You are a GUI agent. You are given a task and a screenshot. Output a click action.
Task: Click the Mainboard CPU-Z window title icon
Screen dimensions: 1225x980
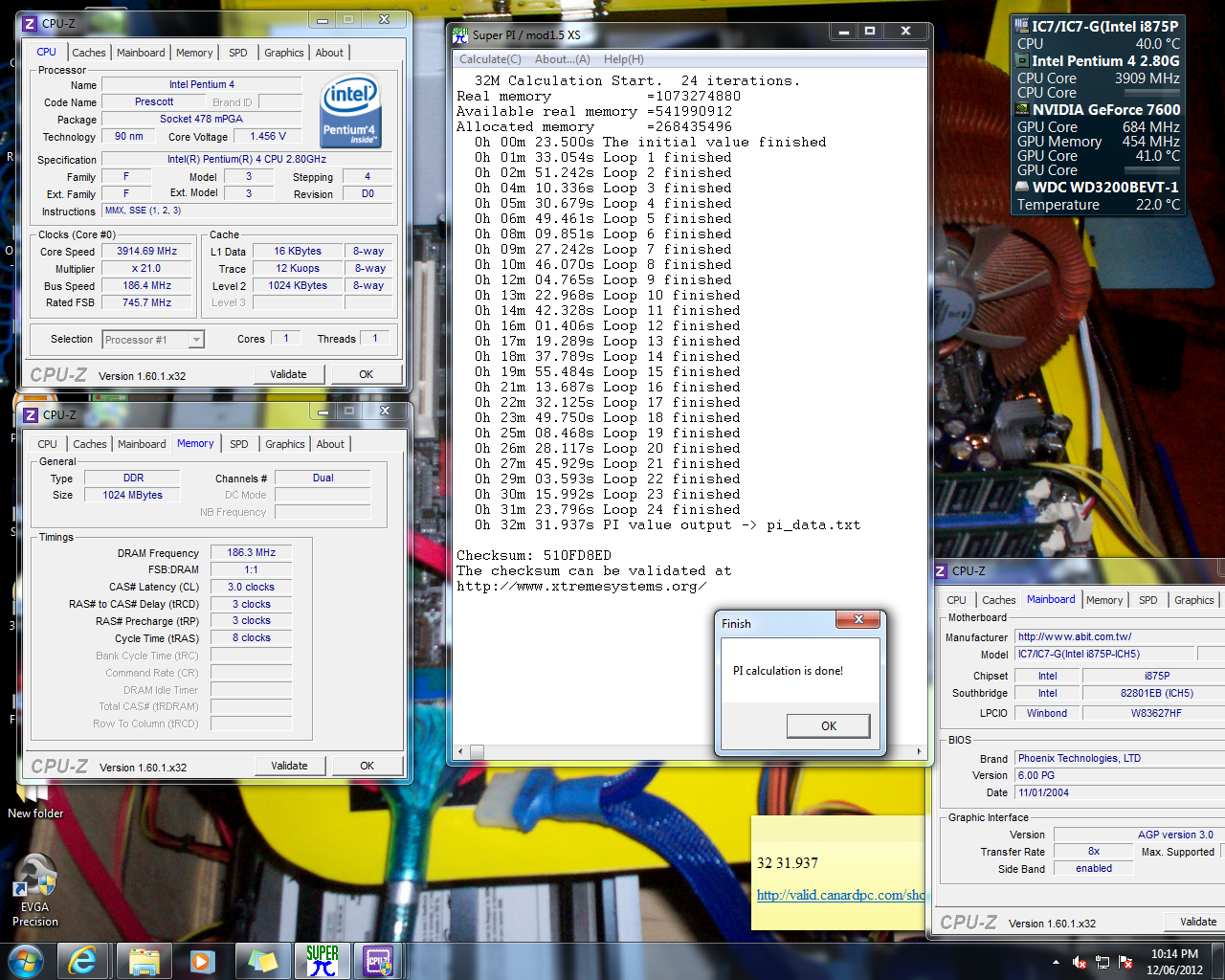point(940,570)
